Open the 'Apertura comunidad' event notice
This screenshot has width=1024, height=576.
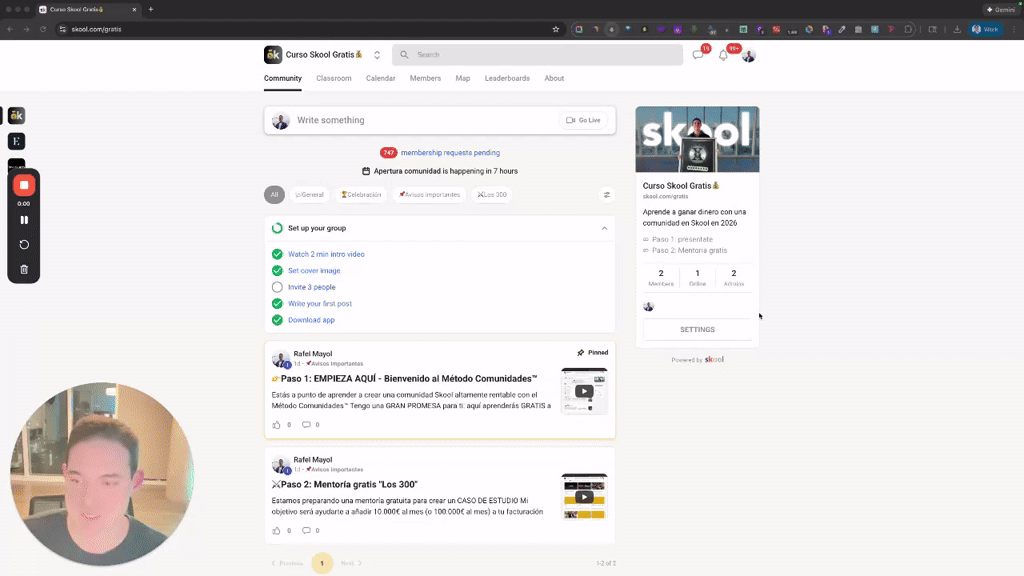(440, 171)
